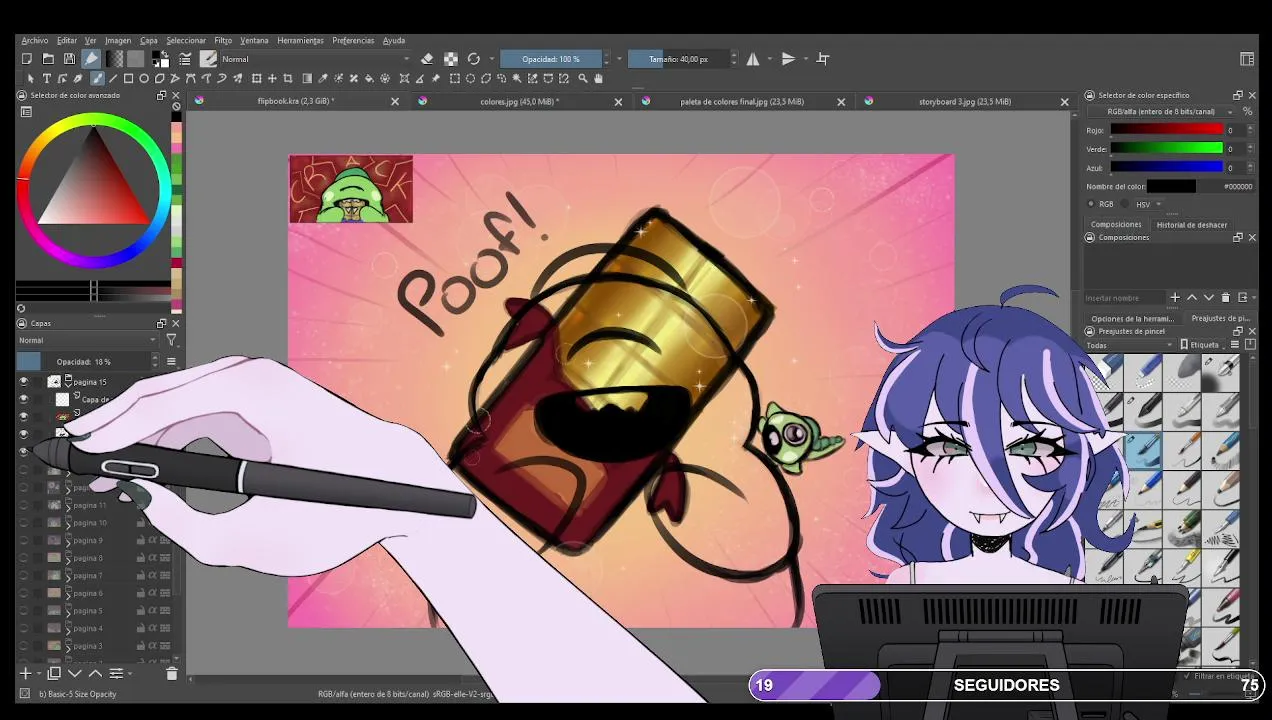This screenshot has height=720, width=1272.
Task: Open the Archivo menu
Action: coord(35,40)
